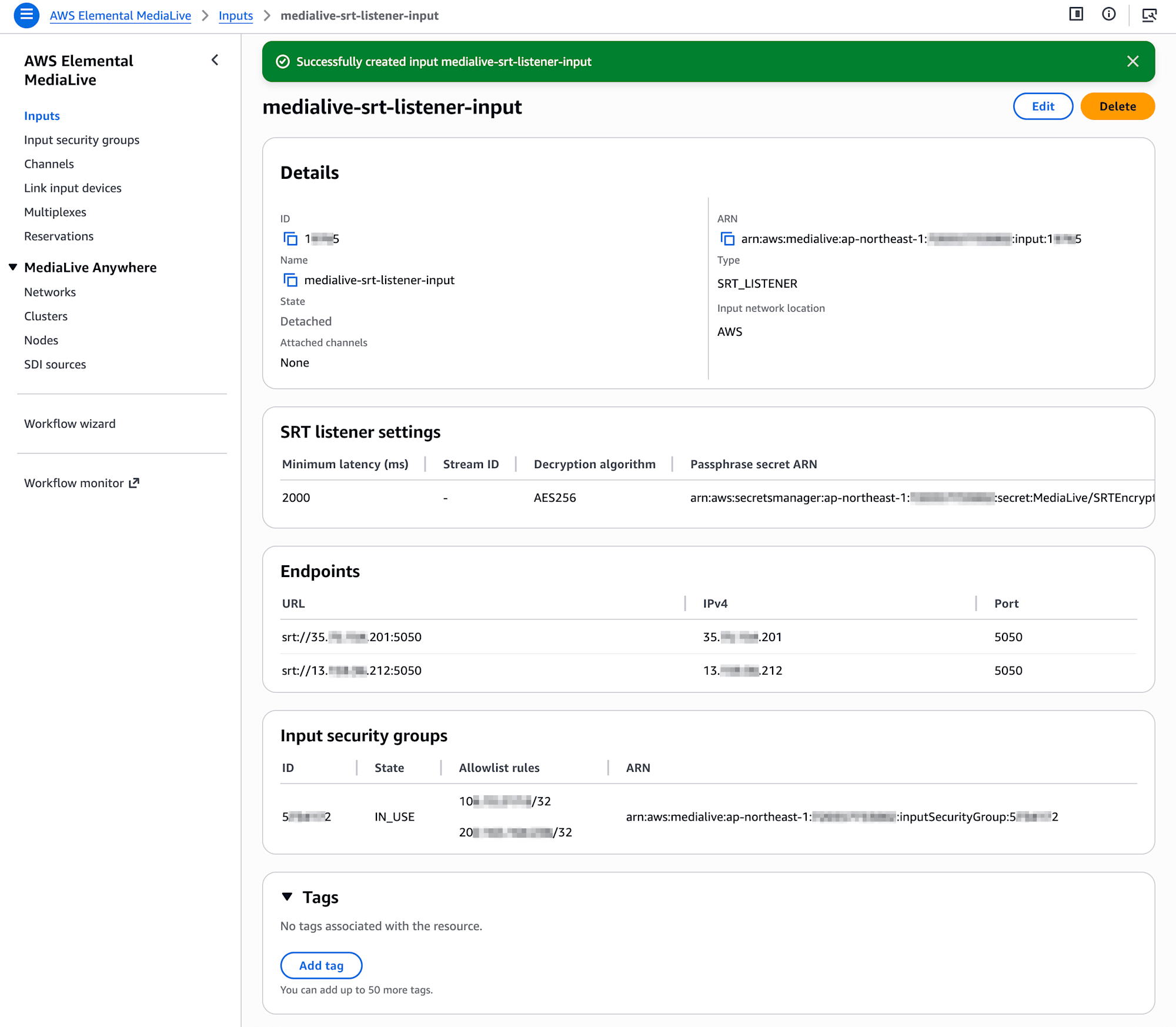Click the Add tag button

click(321, 965)
